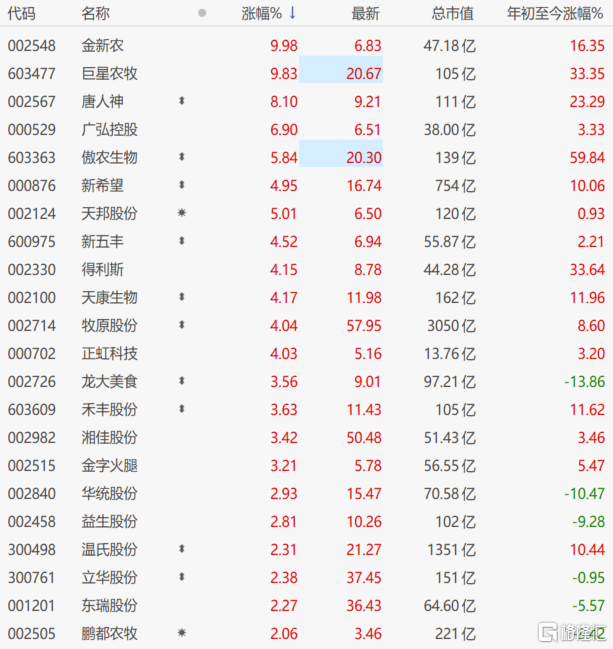
Task: Click the 名称 column header
Action: click(96, 14)
